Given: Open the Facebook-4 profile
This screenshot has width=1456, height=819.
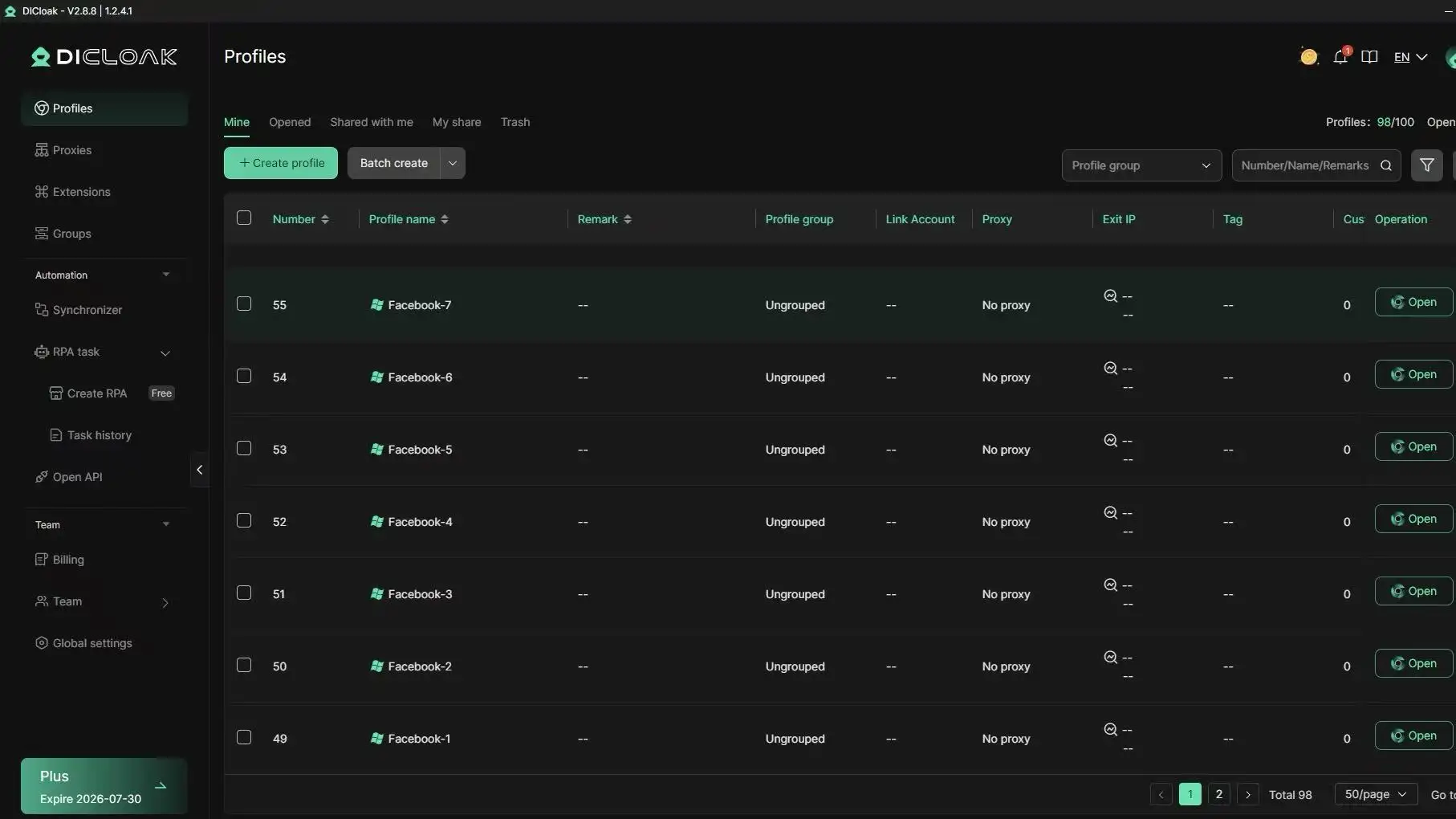Looking at the screenshot, I should 1413,519.
